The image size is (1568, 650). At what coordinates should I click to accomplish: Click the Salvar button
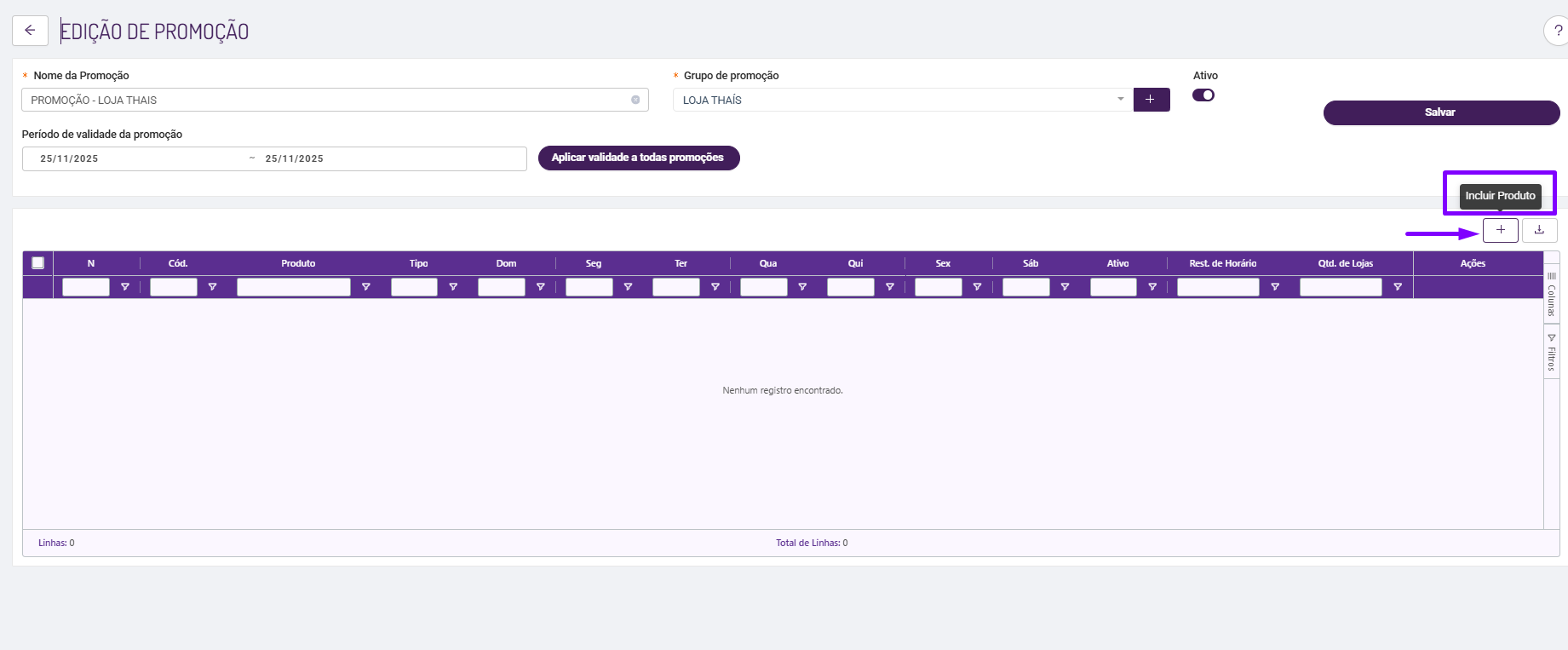click(x=1440, y=112)
